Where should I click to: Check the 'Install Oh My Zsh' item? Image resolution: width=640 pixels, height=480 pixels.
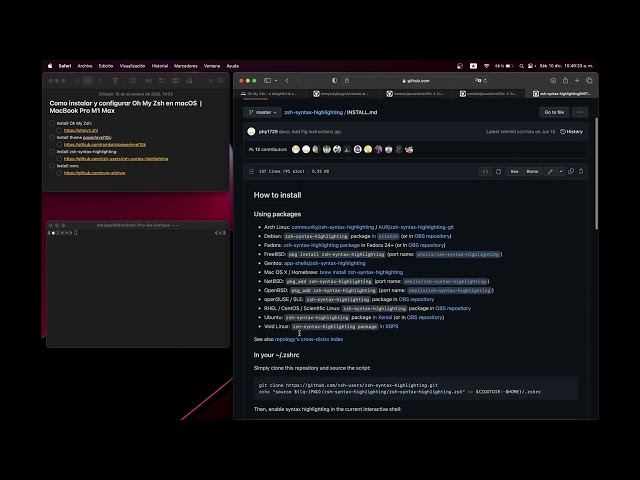coord(52,123)
